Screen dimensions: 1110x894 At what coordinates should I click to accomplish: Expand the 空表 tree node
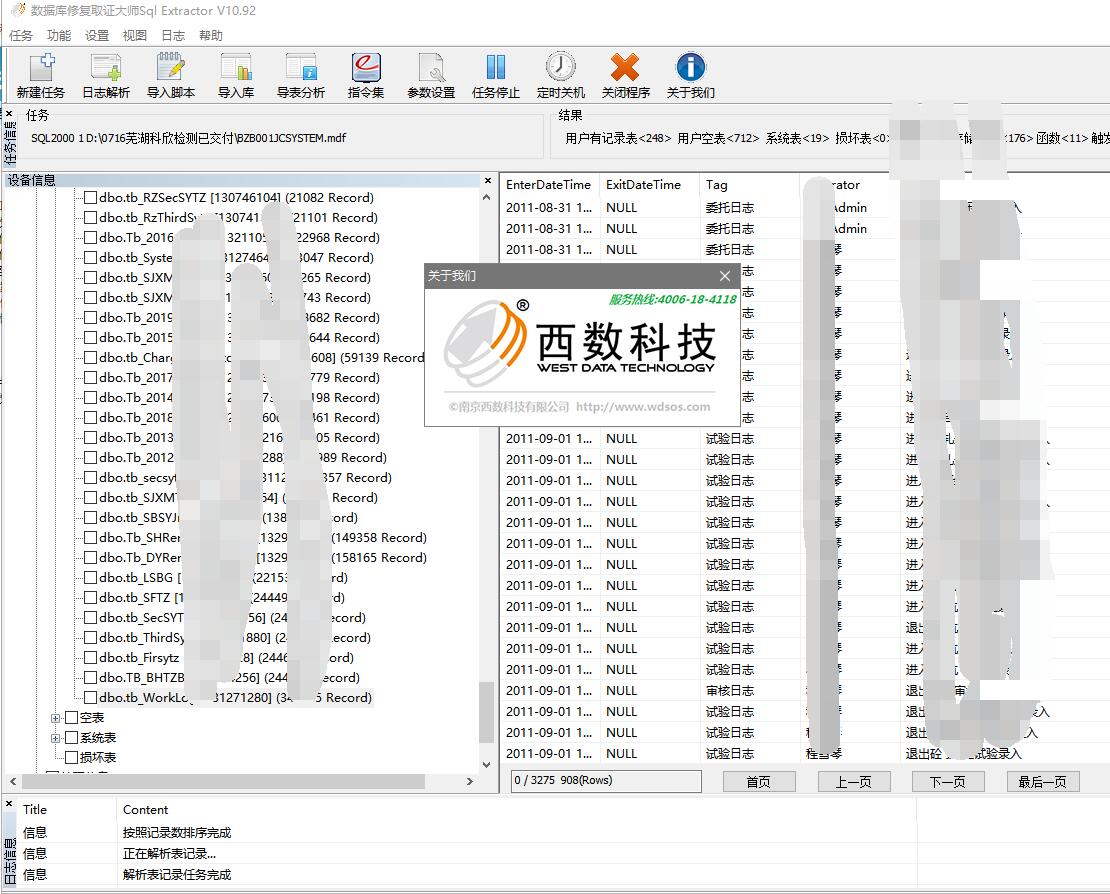point(55,718)
